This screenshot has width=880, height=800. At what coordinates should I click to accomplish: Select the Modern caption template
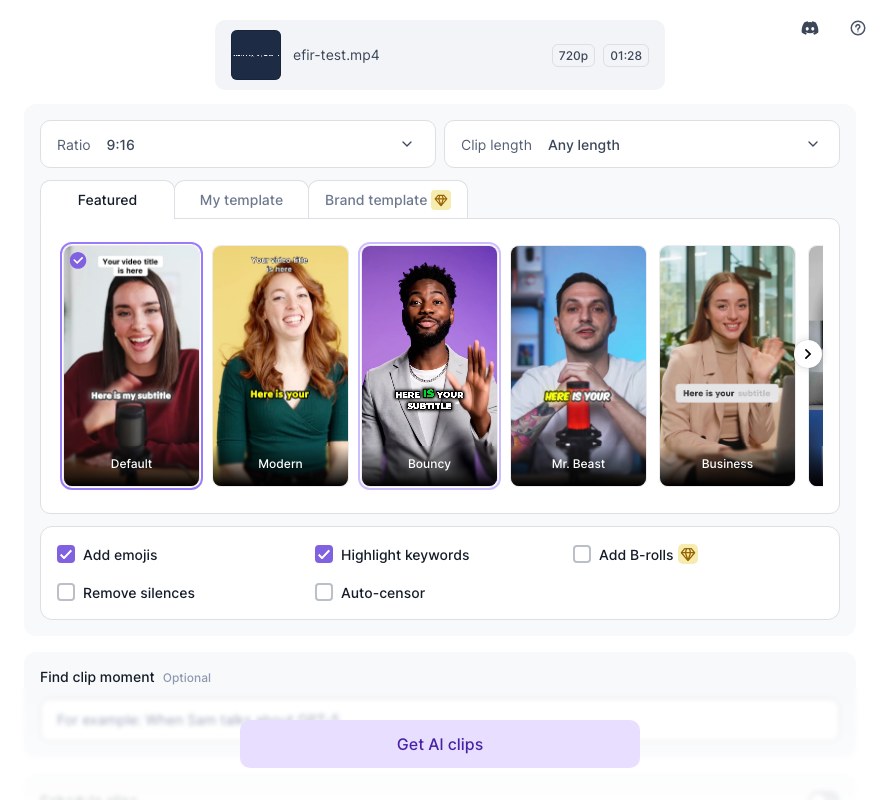pyautogui.click(x=280, y=365)
